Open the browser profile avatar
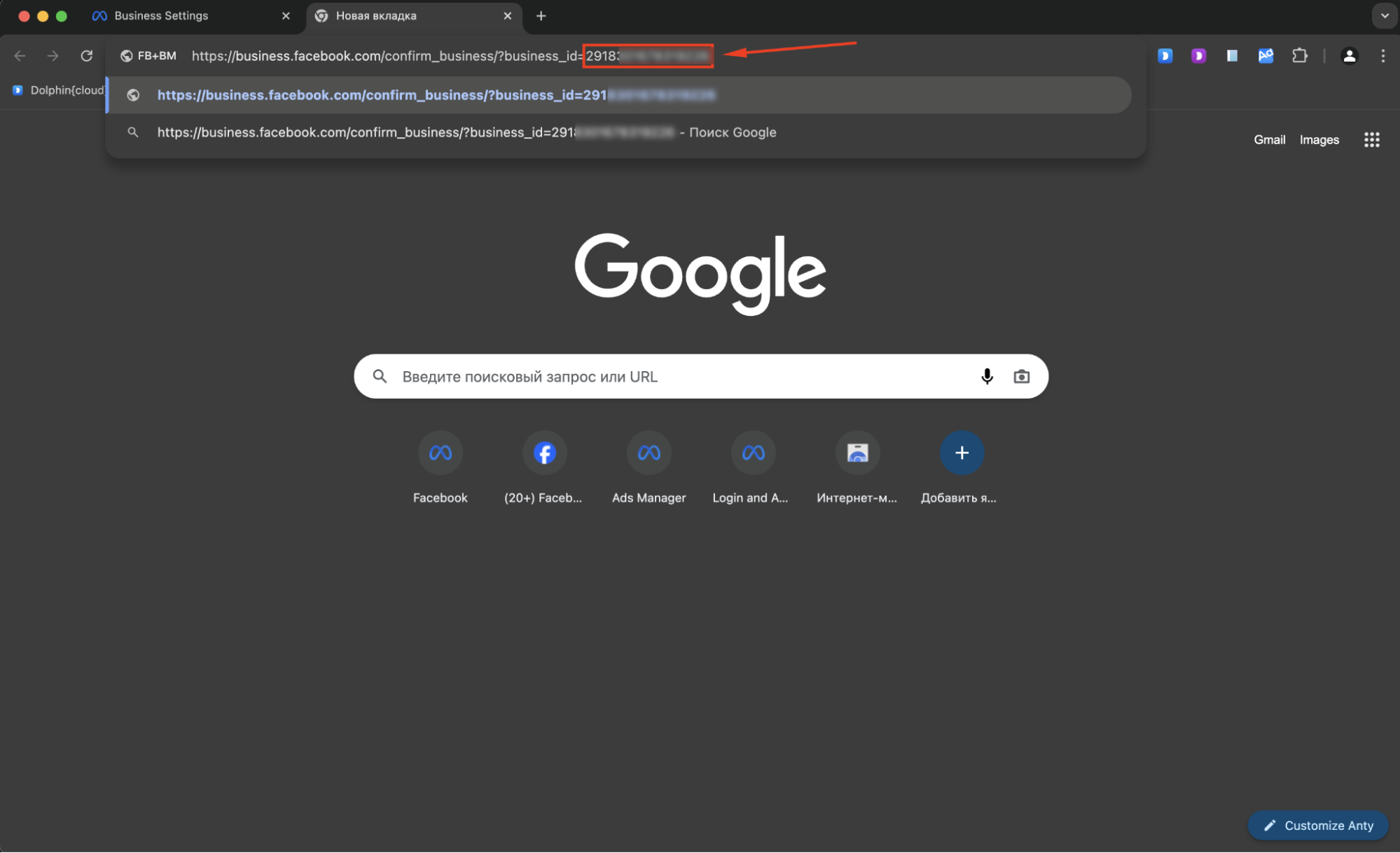The width and height of the screenshot is (1400, 853). (1350, 56)
